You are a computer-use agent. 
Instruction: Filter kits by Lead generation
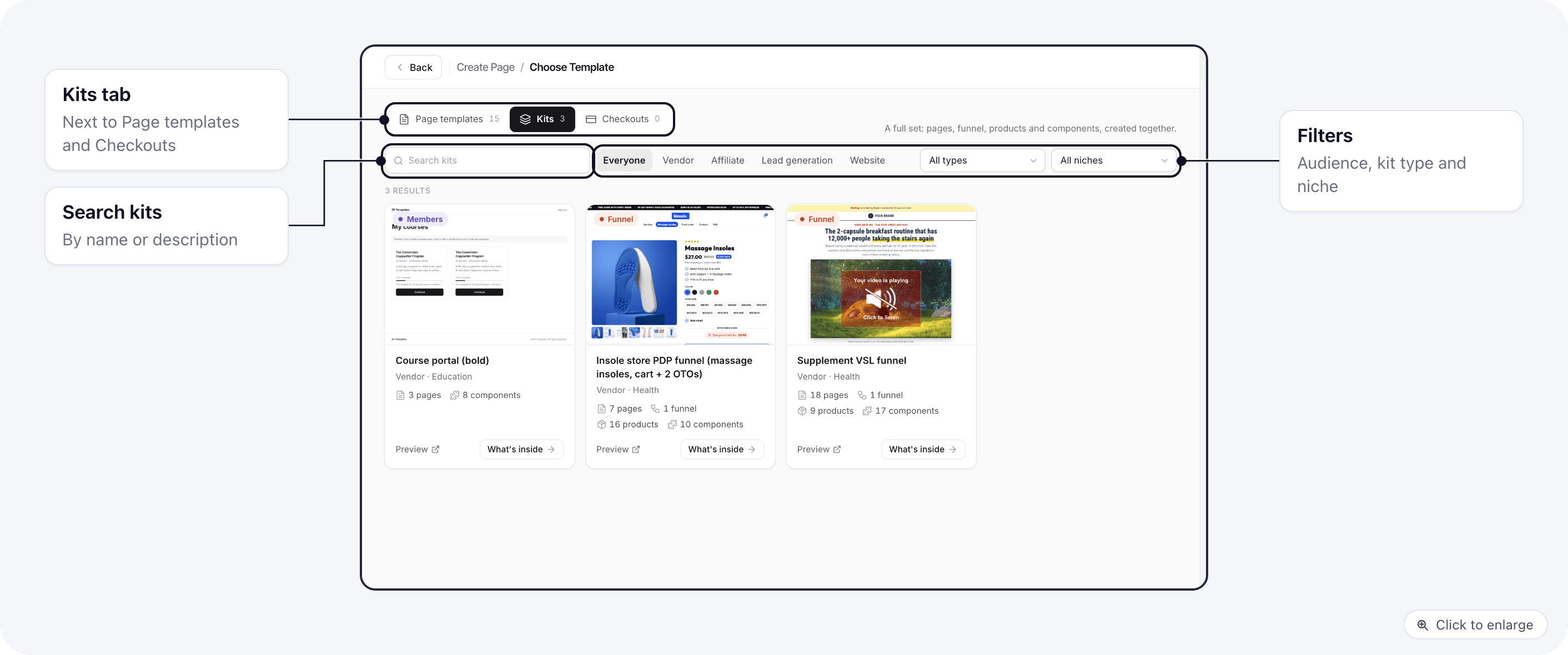click(x=797, y=161)
